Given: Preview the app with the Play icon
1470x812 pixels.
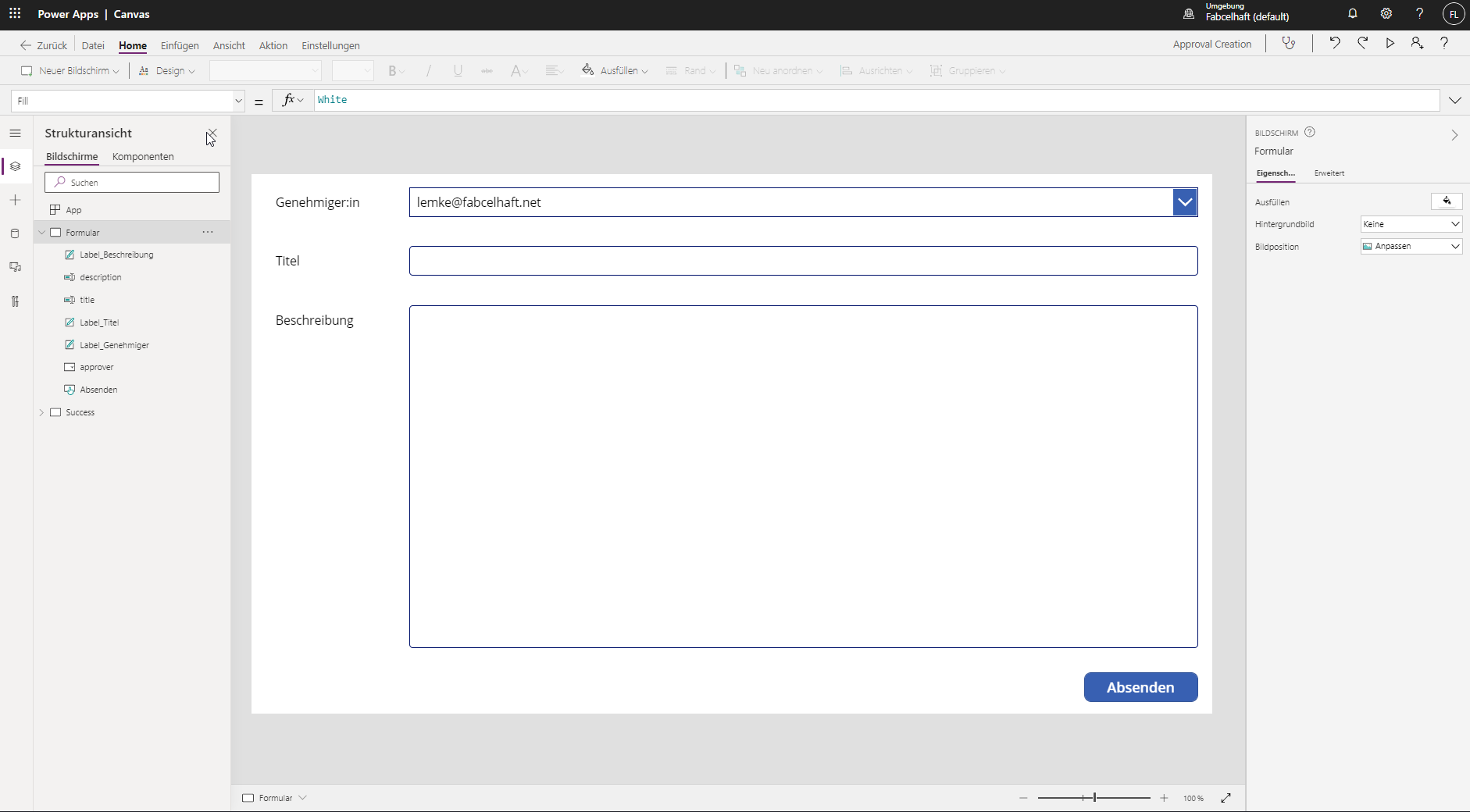Looking at the screenshot, I should (x=1390, y=44).
